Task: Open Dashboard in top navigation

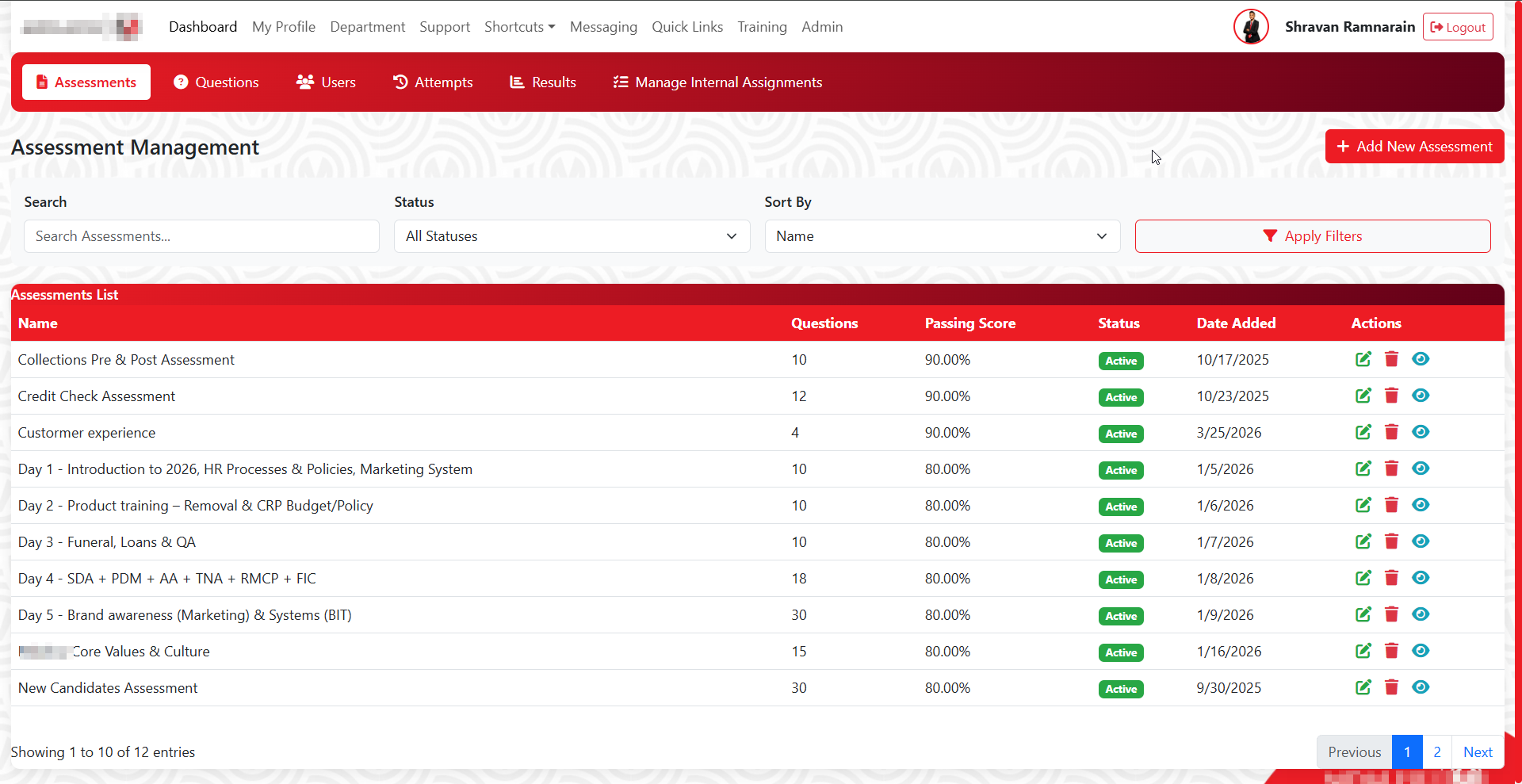Action: tap(203, 27)
